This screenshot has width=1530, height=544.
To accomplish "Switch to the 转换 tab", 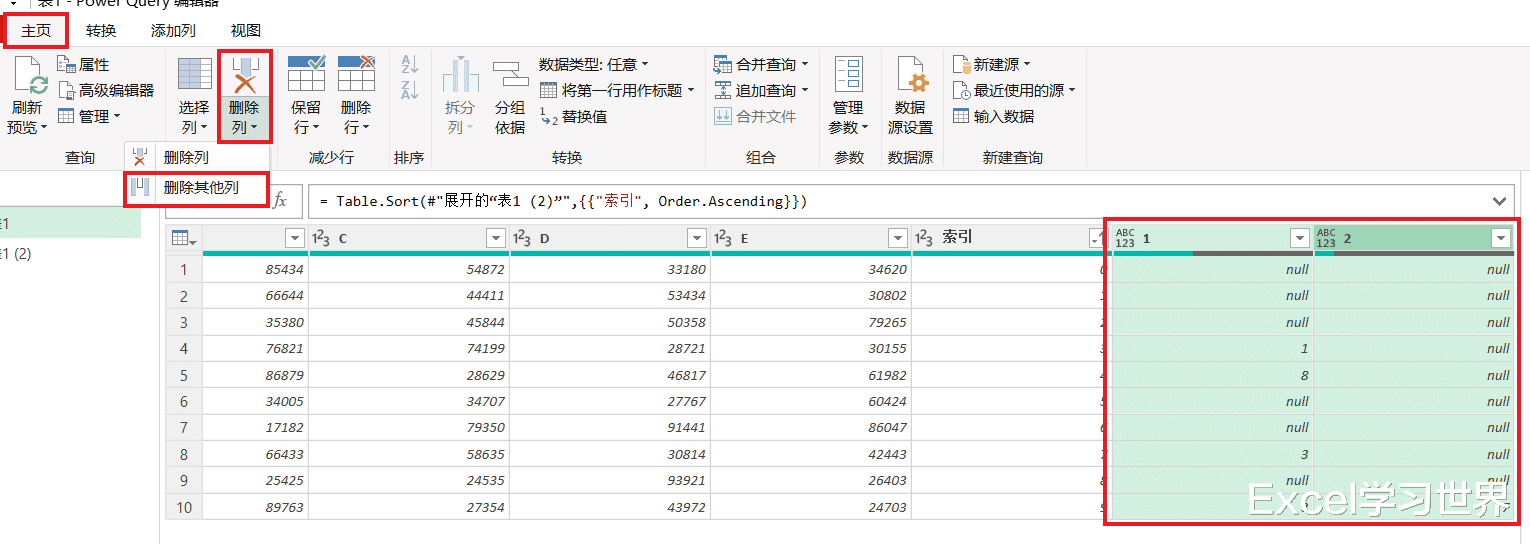I will 101,31.
